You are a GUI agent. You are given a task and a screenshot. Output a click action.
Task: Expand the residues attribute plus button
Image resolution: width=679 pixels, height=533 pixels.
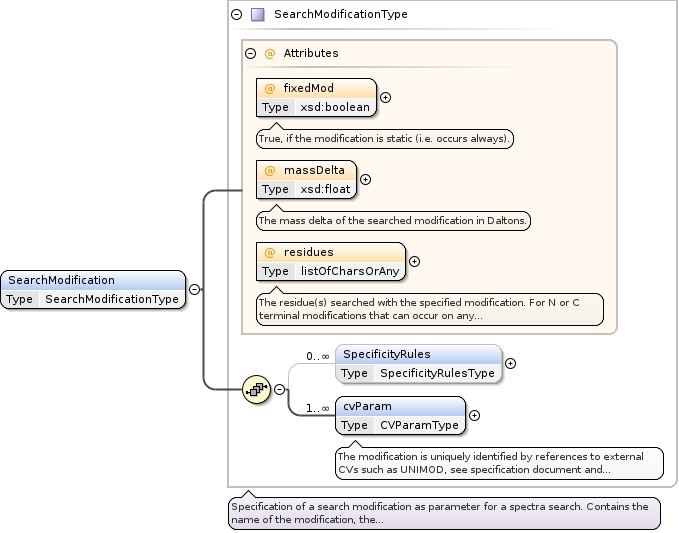414,261
